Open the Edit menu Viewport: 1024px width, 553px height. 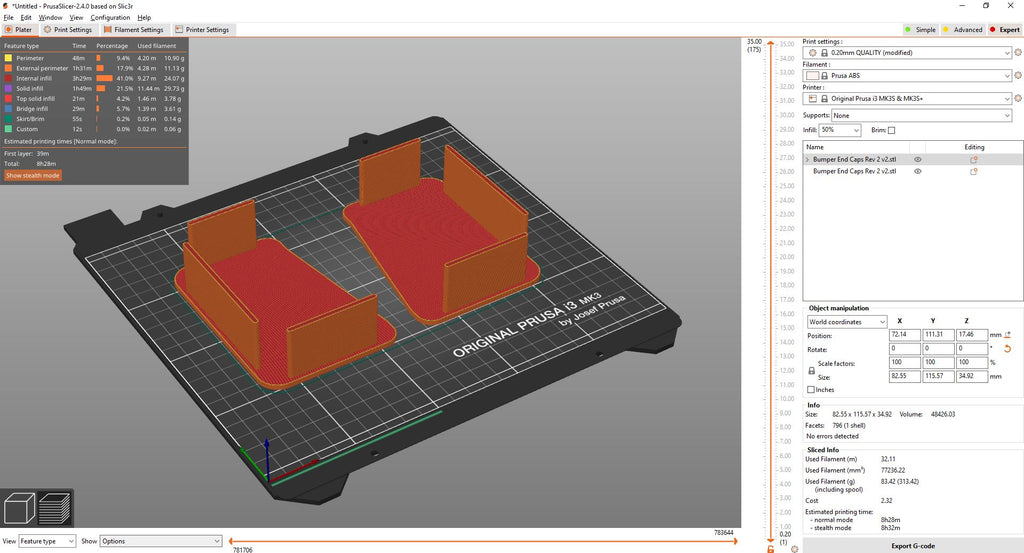26,18
